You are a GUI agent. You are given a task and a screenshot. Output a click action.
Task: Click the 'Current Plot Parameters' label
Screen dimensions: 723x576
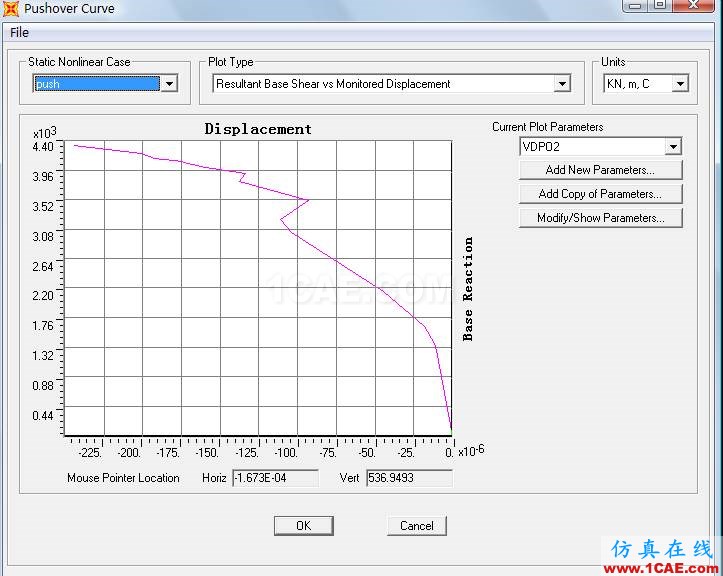coord(548,127)
